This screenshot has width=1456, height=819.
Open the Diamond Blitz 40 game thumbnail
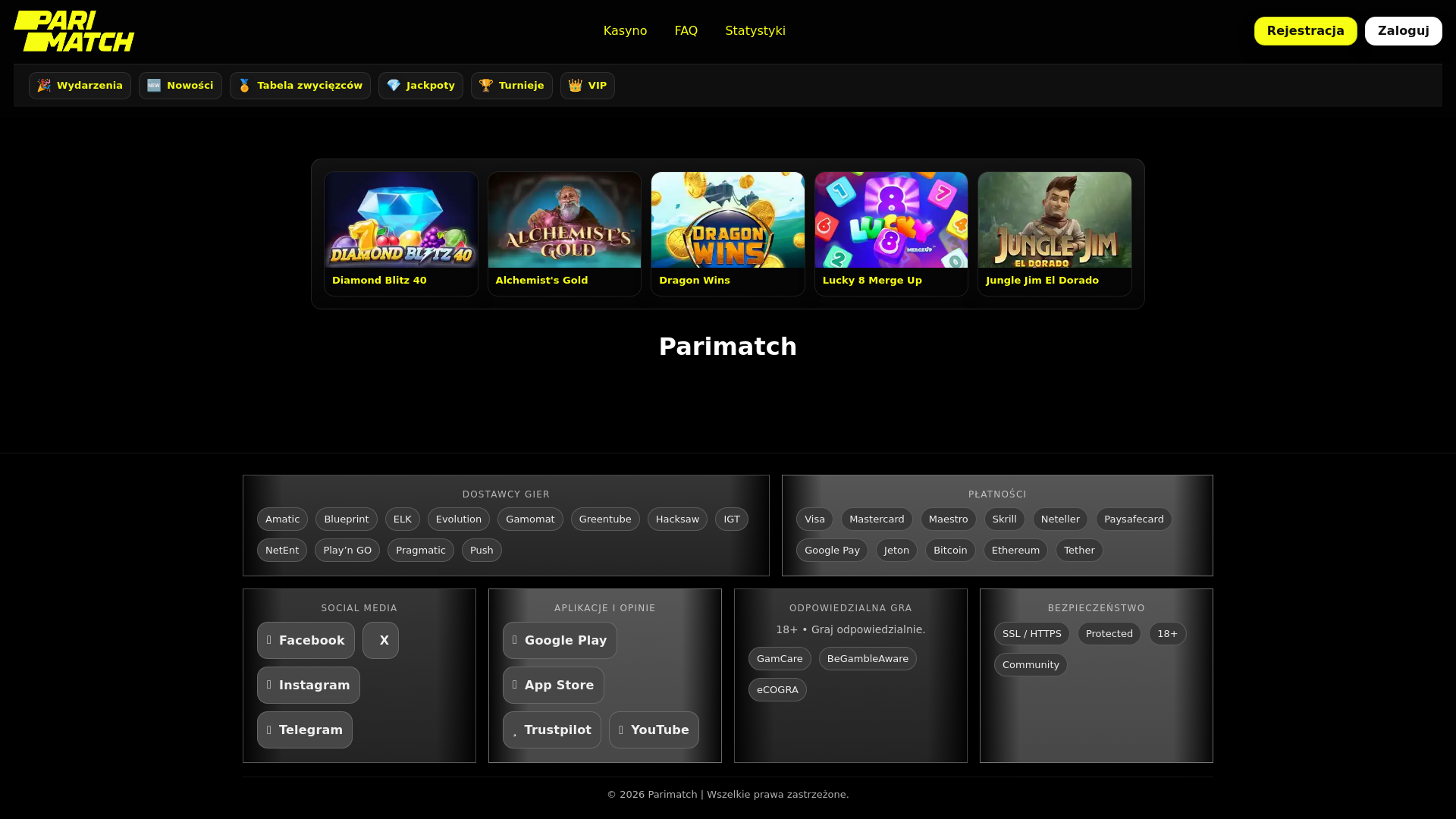pyautogui.click(x=401, y=220)
